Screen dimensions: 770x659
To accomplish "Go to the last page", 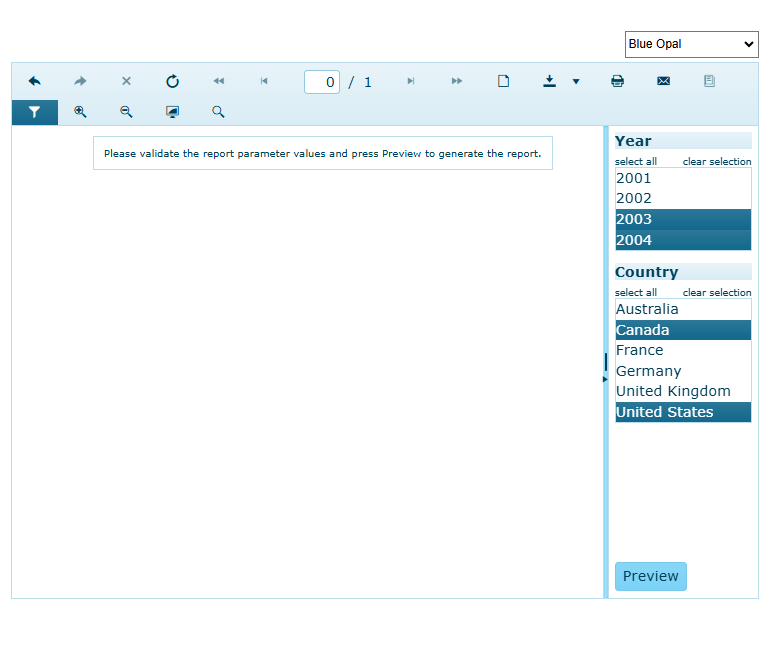I will pos(457,82).
